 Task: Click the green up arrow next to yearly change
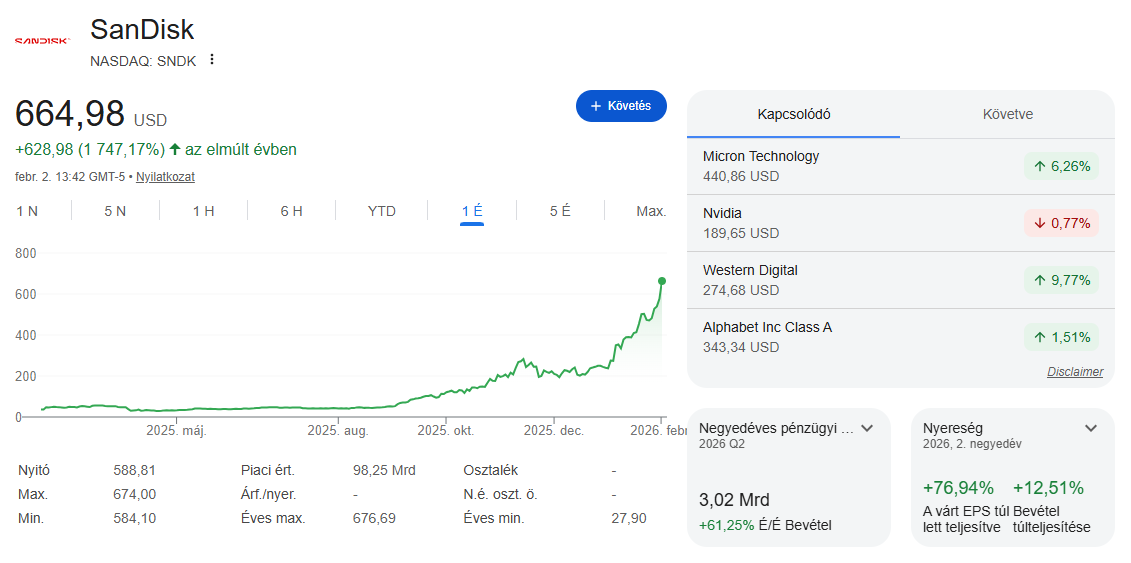pos(175,149)
